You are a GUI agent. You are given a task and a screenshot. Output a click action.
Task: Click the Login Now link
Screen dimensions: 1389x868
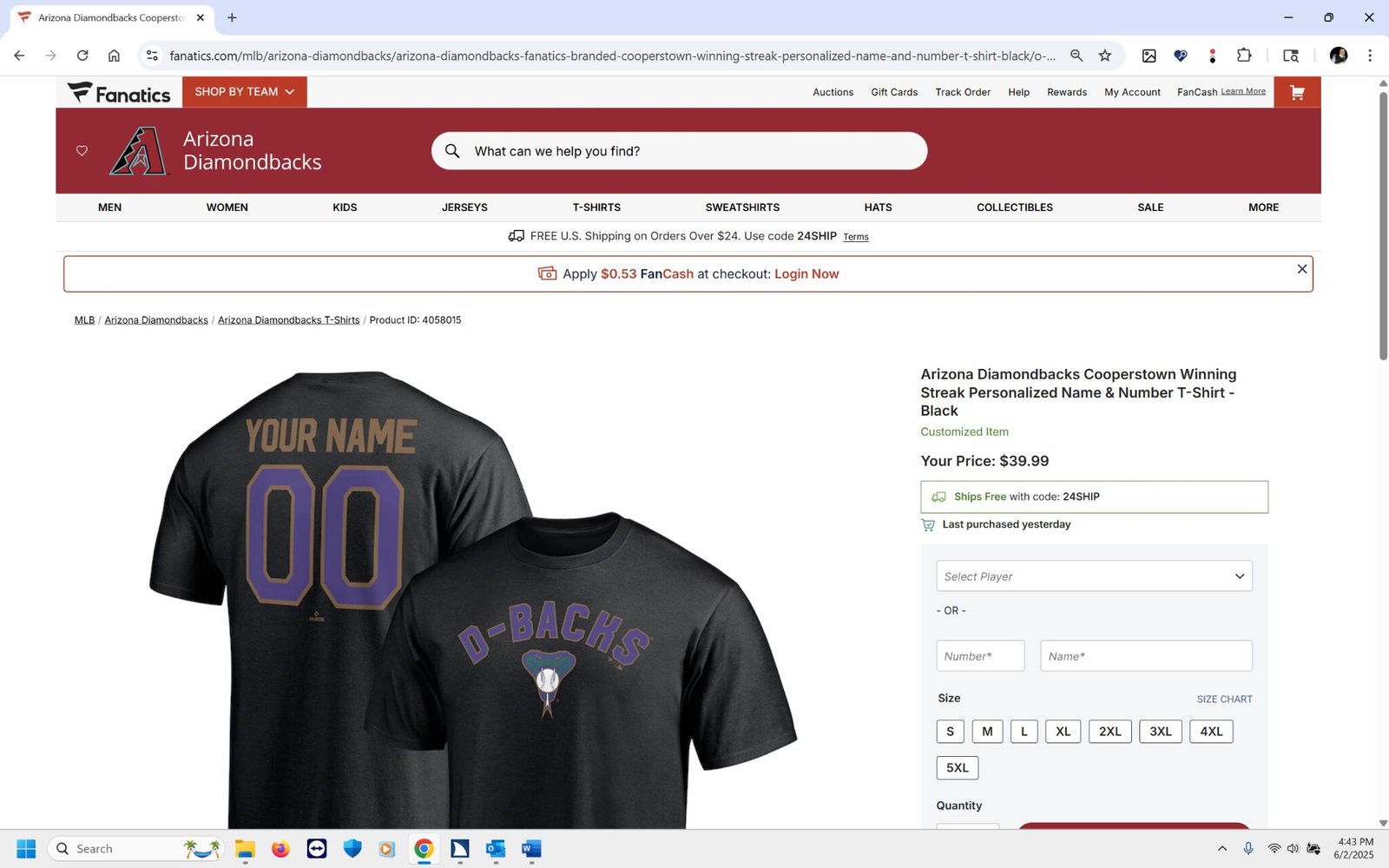click(x=806, y=274)
